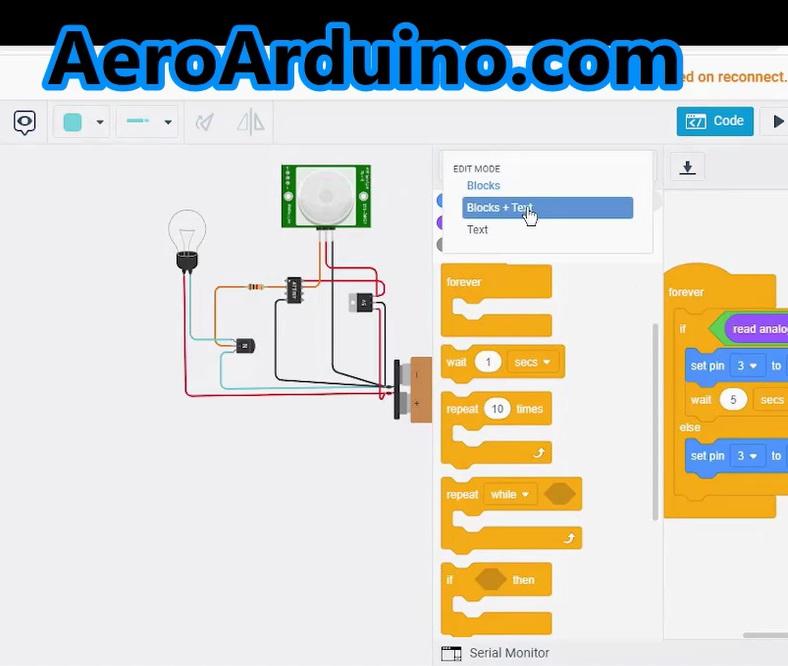Click the empty condition slot in repeat while
Viewport: 788px width, 666px height.
[559, 494]
